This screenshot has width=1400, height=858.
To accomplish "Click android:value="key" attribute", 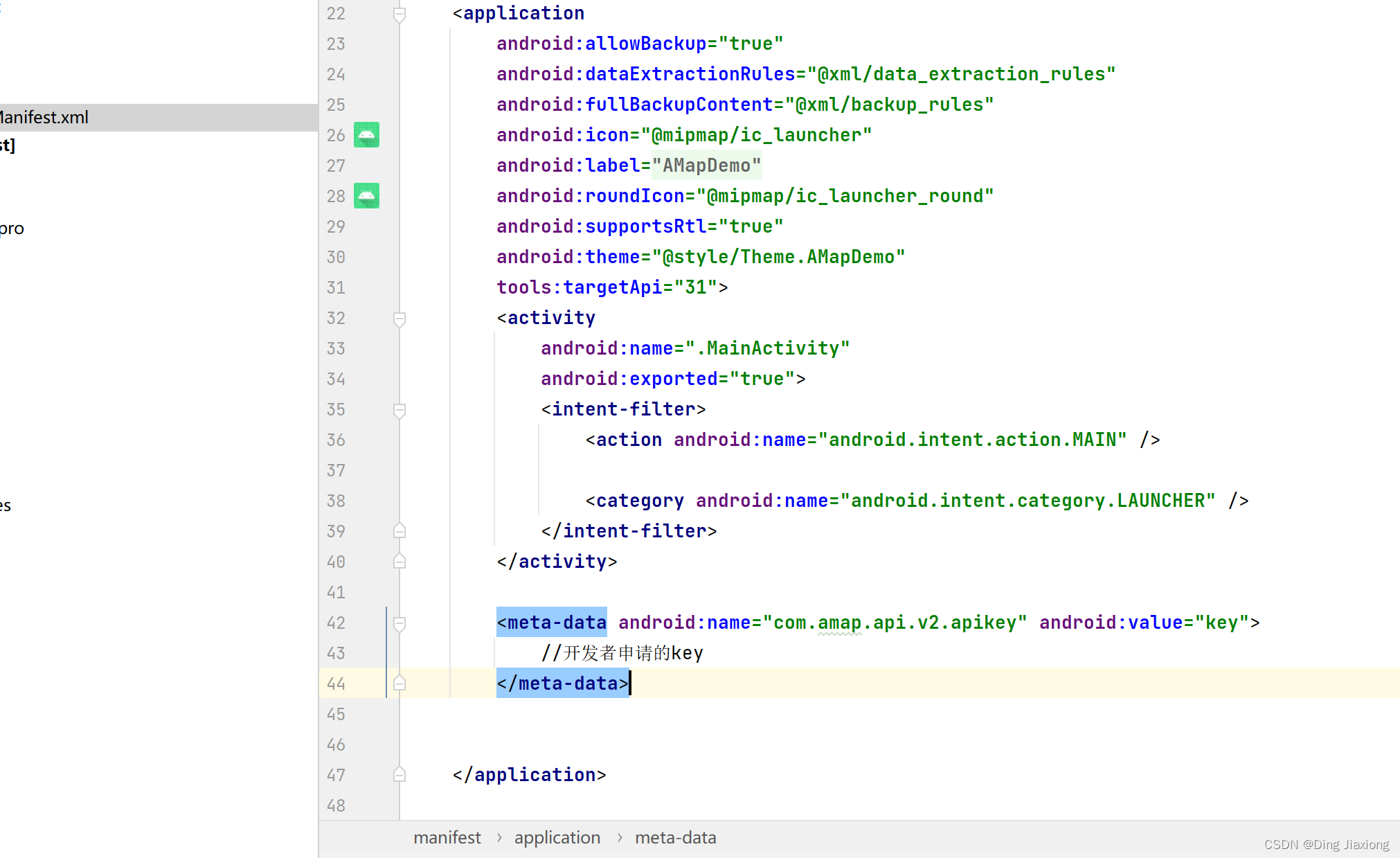I will [x=1145, y=623].
